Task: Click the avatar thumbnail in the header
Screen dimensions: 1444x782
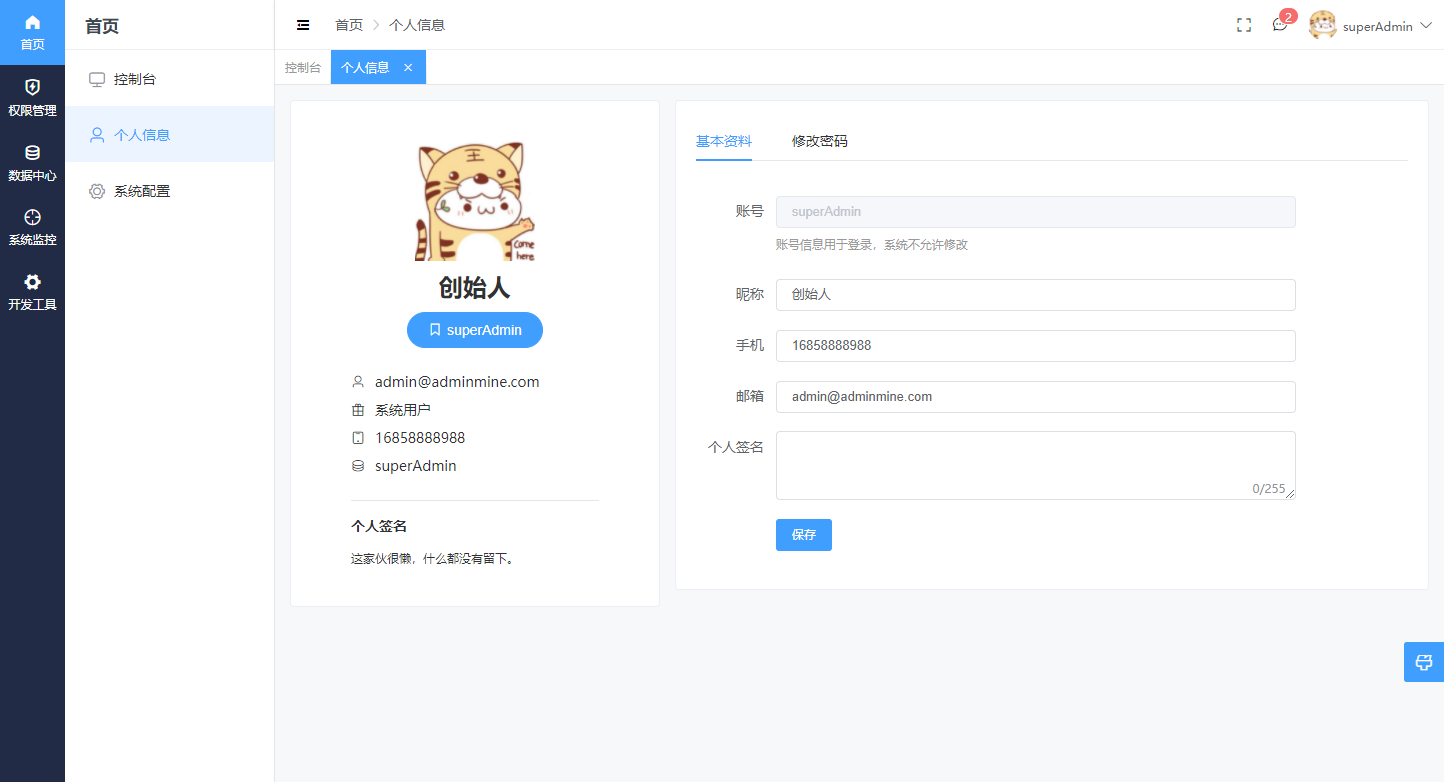Action: (1322, 25)
